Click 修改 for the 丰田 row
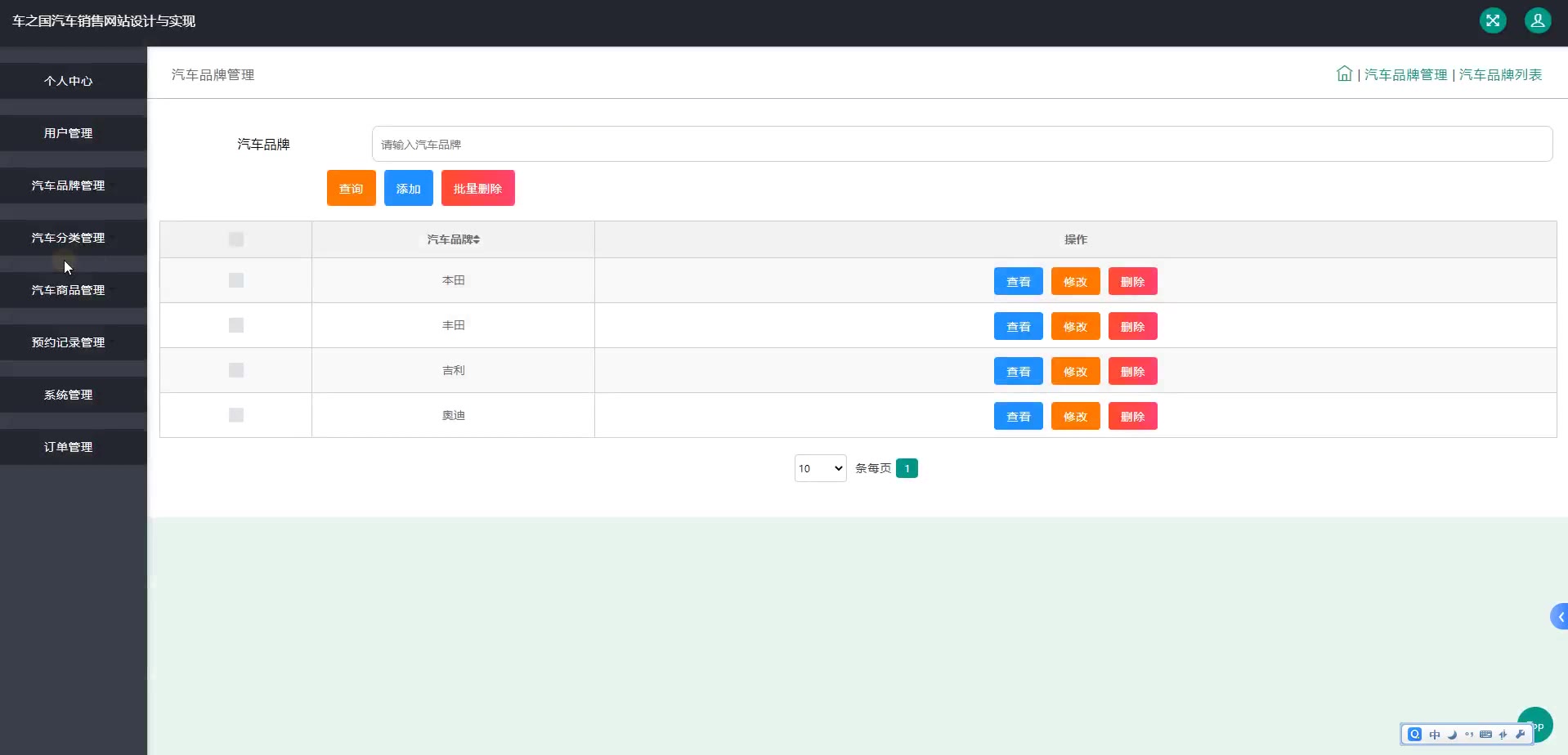Viewport: 1568px width, 755px height. click(x=1076, y=326)
